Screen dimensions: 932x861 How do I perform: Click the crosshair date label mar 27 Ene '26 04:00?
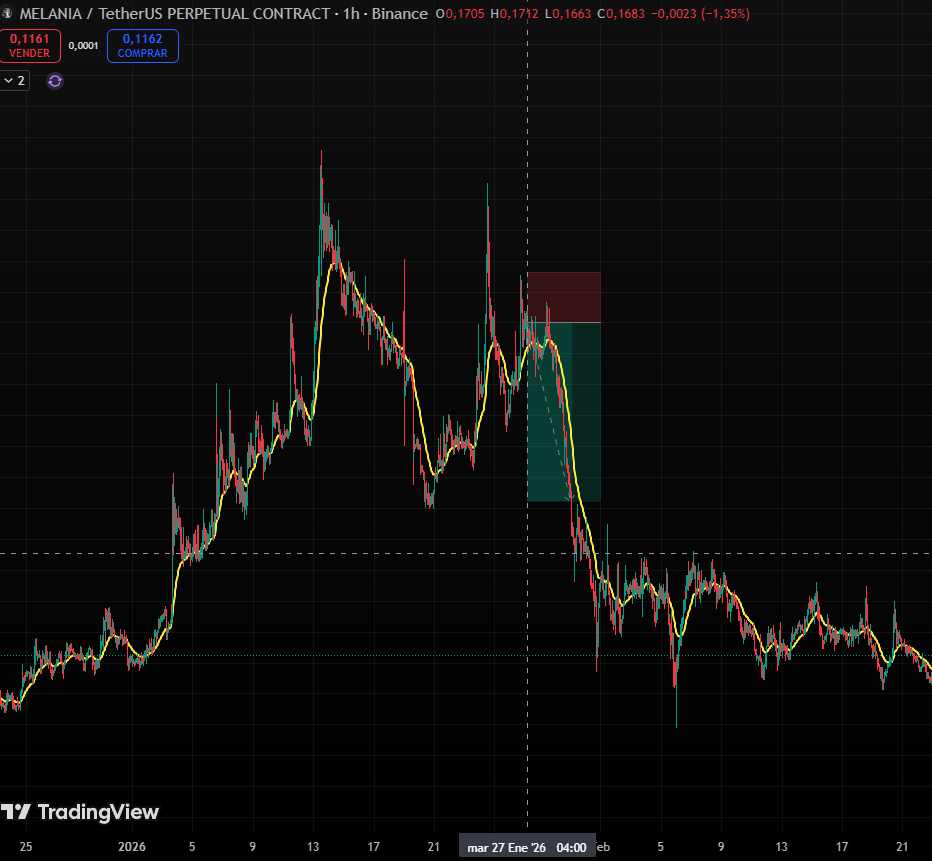(x=527, y=847)
